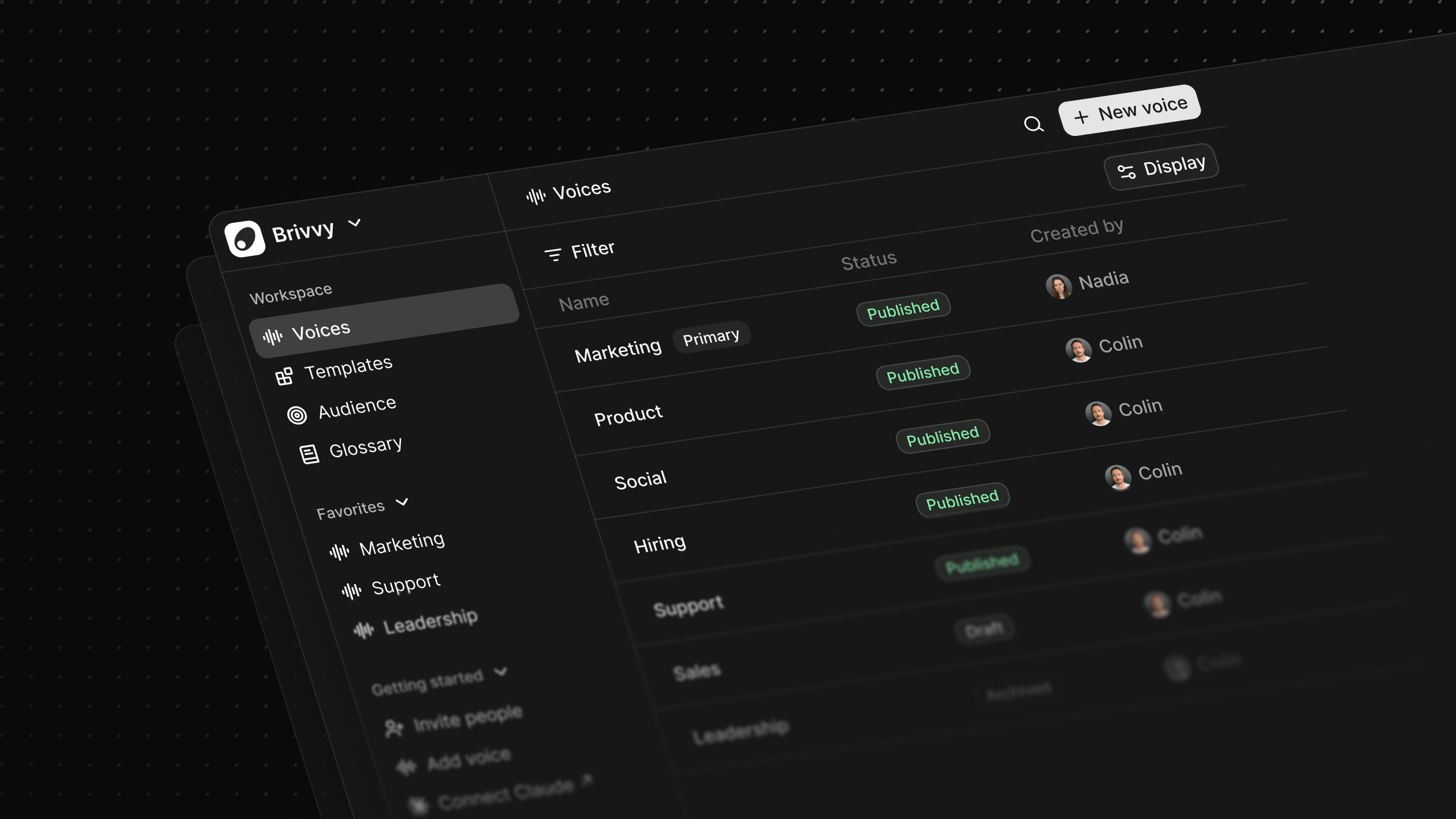The width and height of the screenshot is (1456, 819).
Task: Open the Brivvy workspace dropdown chevron
Action: pos(354,222)
